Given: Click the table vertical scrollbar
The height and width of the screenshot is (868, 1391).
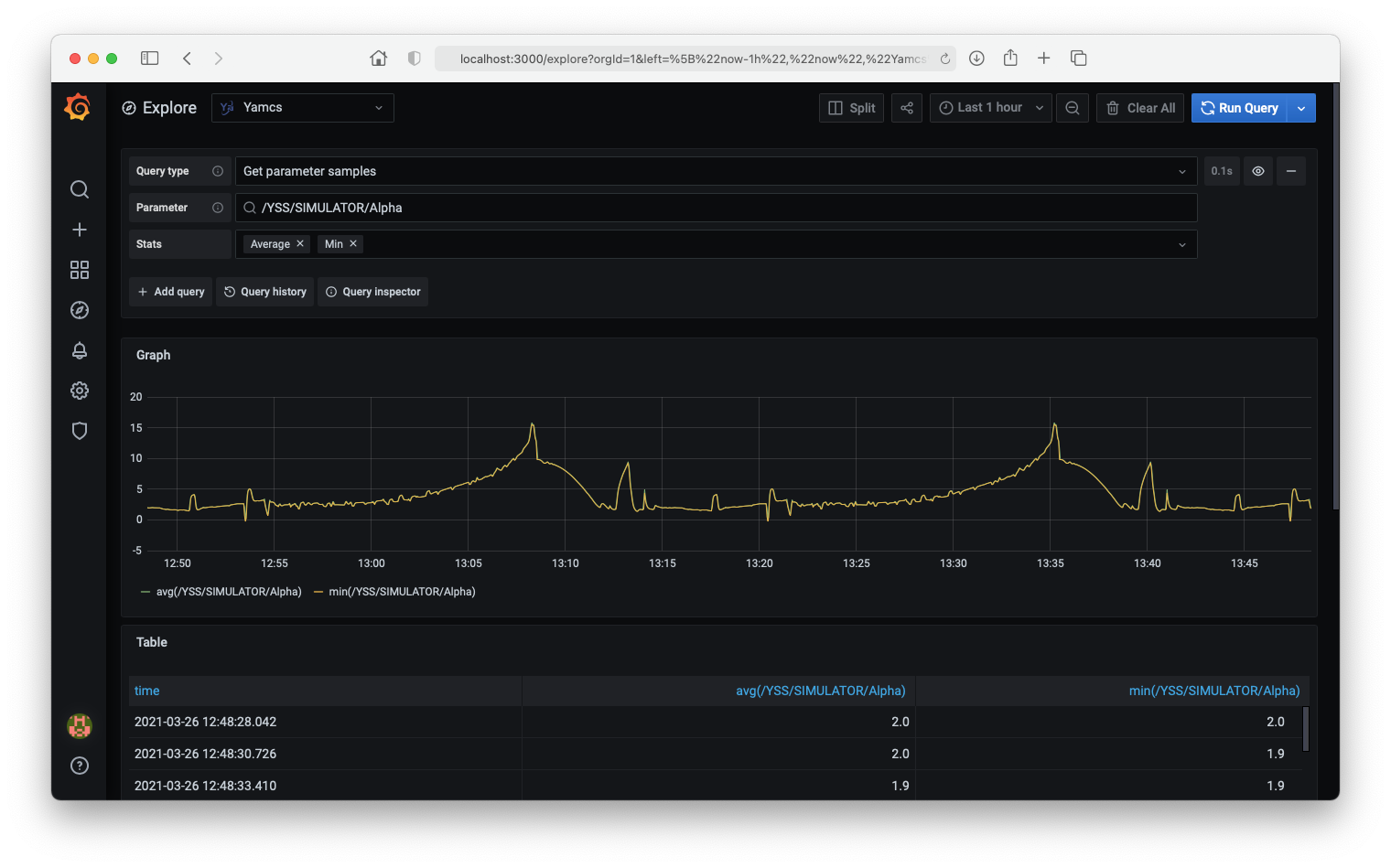Looking at the screenshot, I should pos(1306,729).
